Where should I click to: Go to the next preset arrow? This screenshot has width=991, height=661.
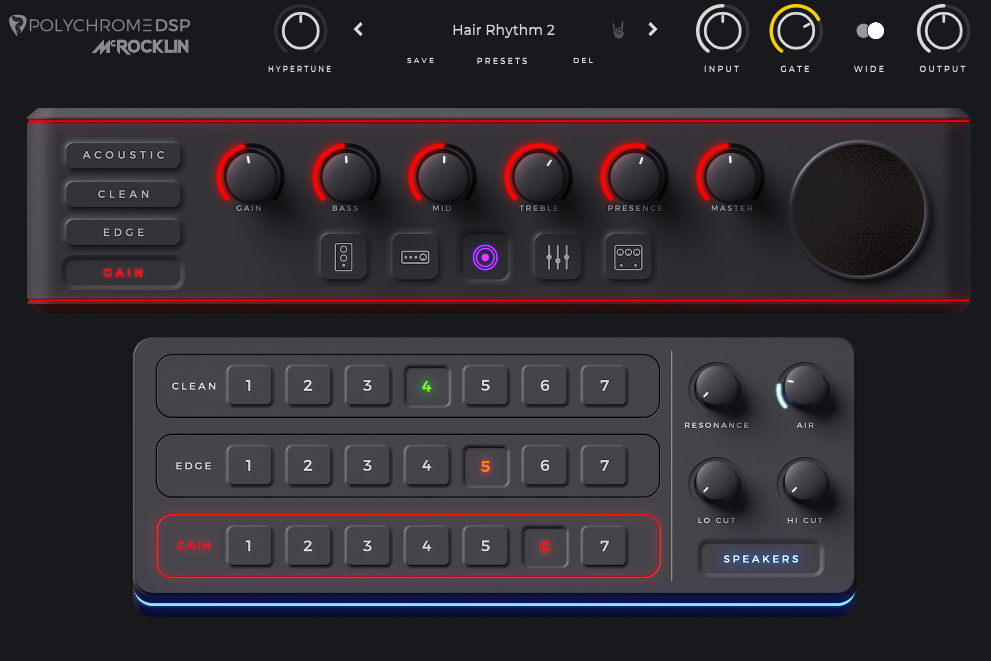653,30
